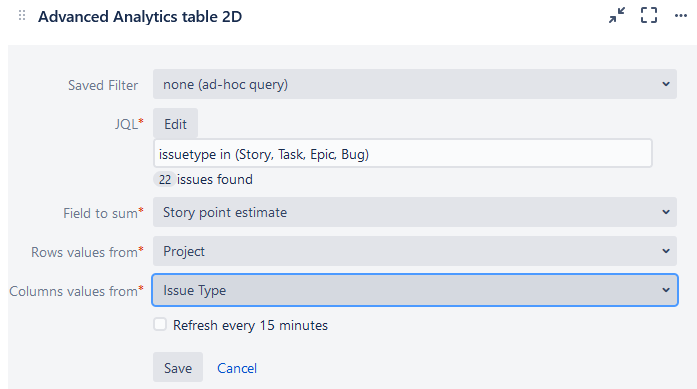Viewport: 697px width, 389px height.
Task: Click the Rows values from chevron arrow
Action: [665, 251]
